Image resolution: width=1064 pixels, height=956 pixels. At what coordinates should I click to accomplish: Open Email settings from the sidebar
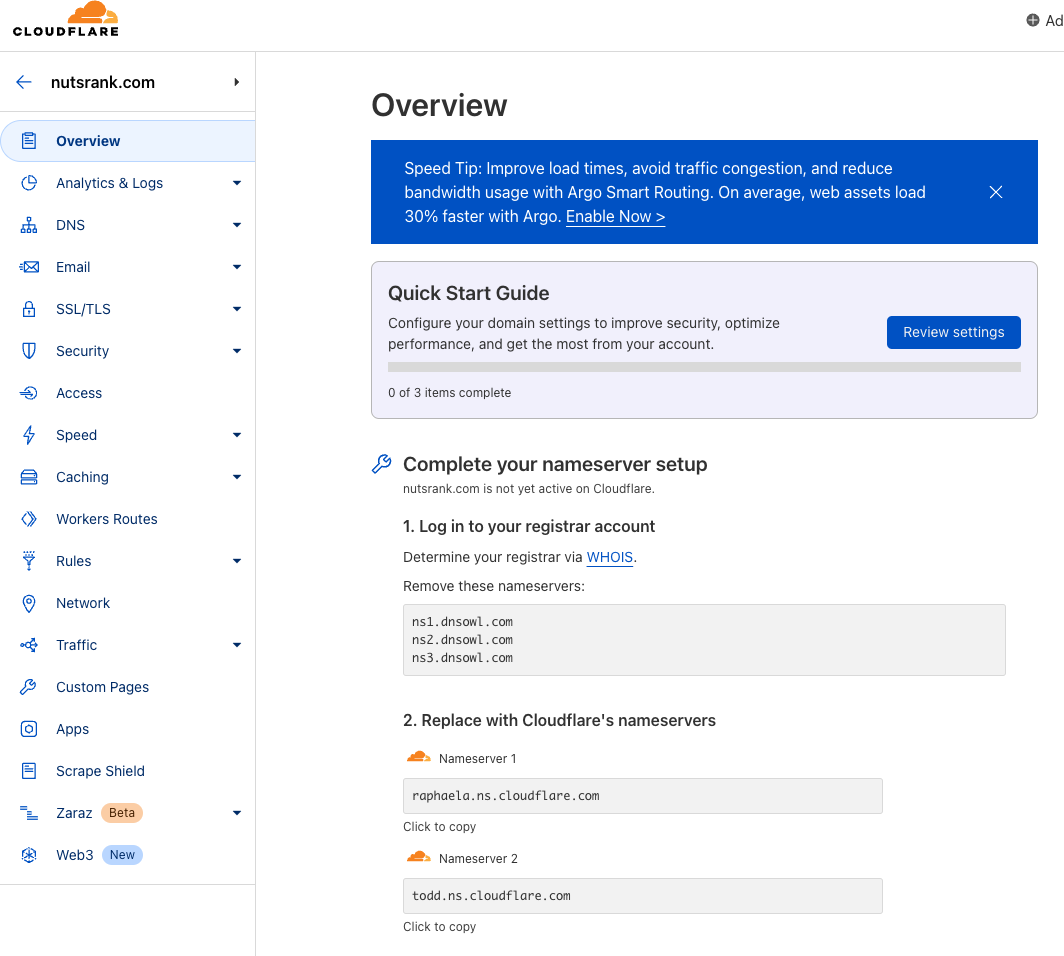tap(27, 267)
